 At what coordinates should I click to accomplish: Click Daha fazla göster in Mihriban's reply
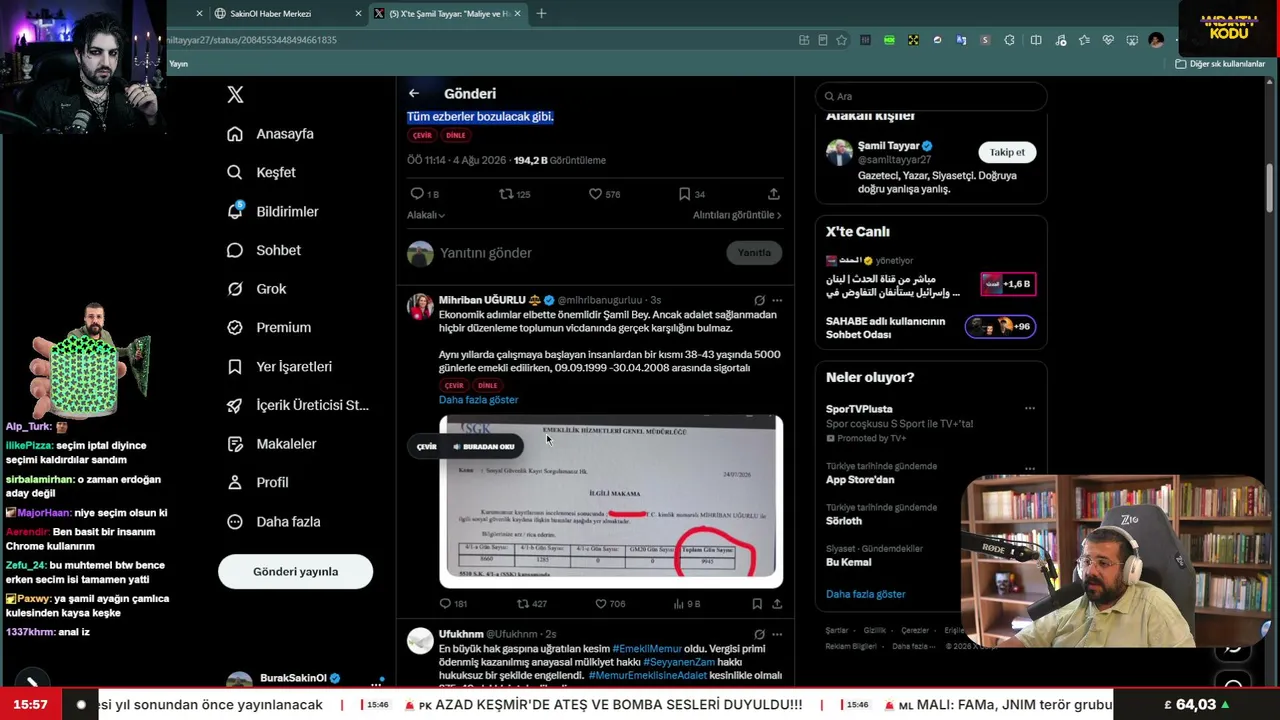pyautogui.click(x=478, y=400)
